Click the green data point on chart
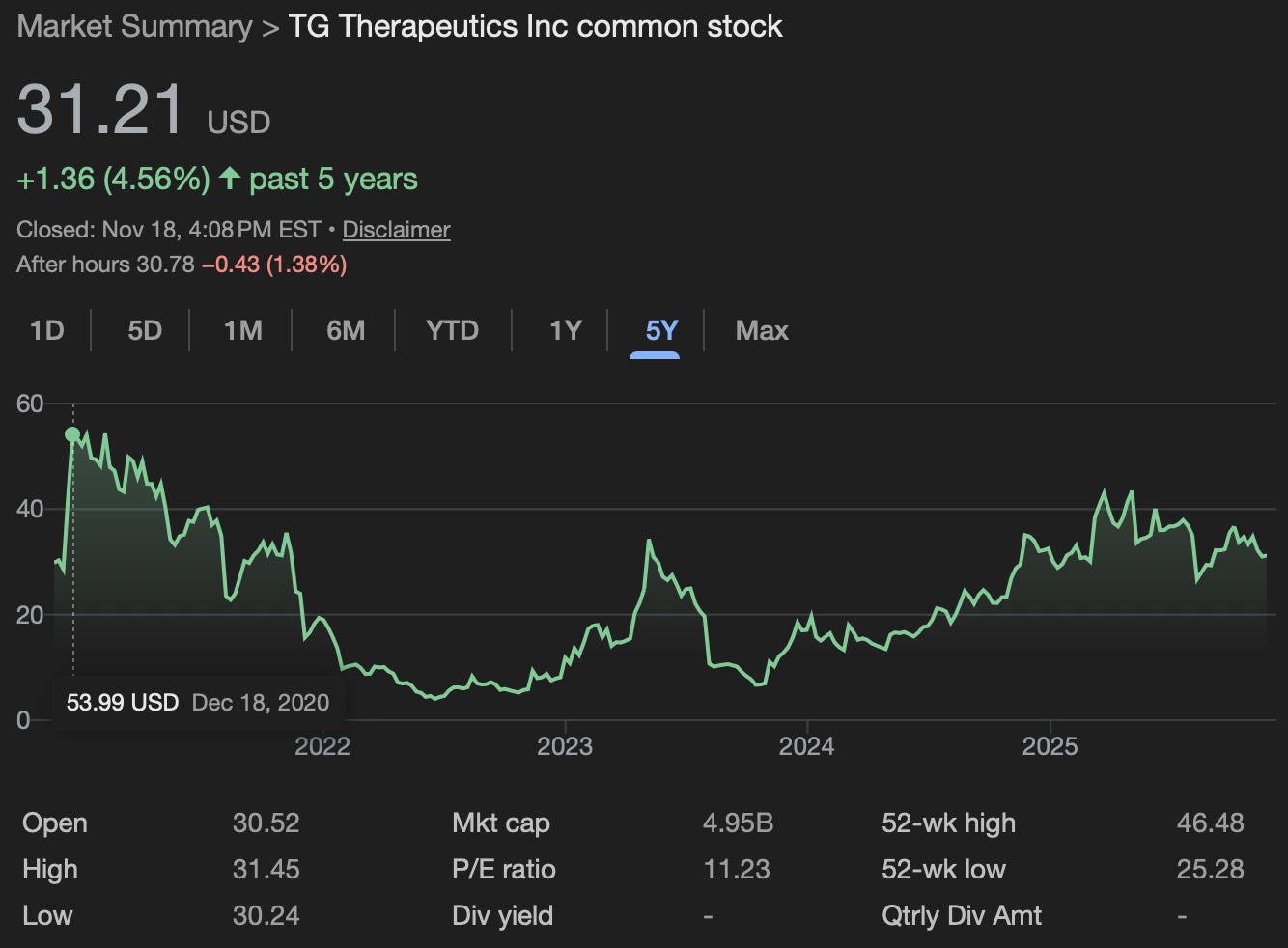The image size is (1288, 948). [x=72, y=434]
